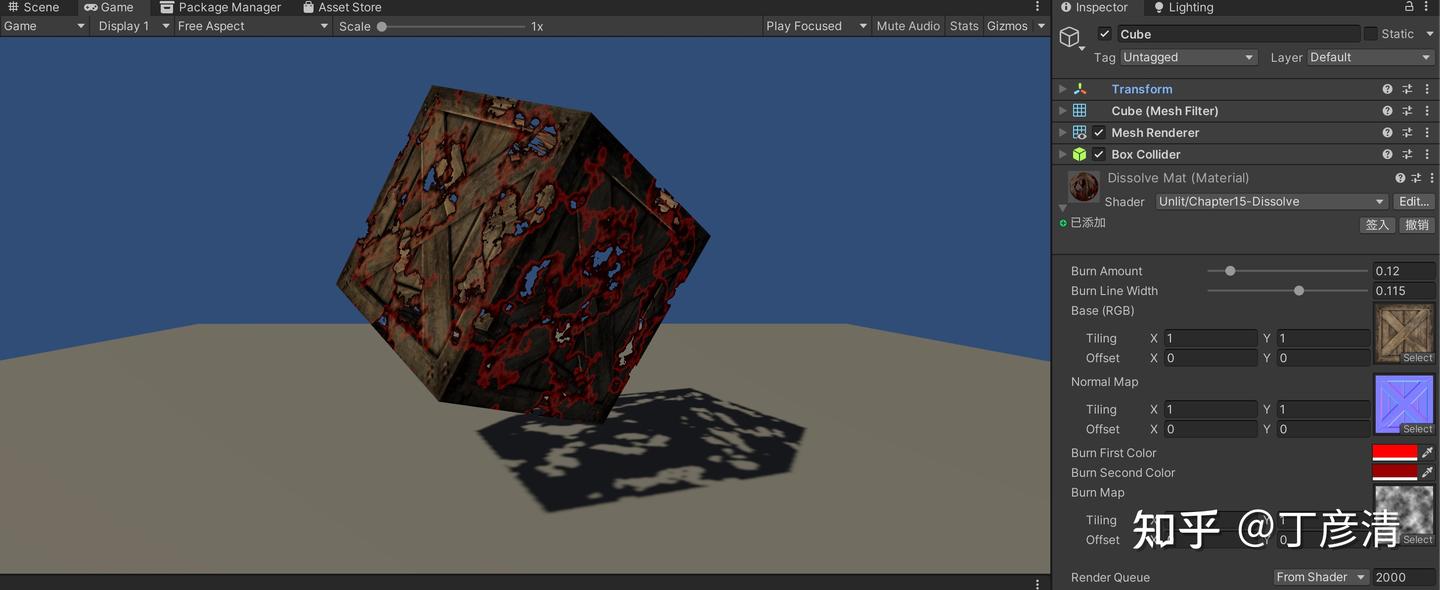The width and height of the screenshot is (1440, 590).
Task: Disable the Mesh Renderer component checkbox
Action: 1098,132
